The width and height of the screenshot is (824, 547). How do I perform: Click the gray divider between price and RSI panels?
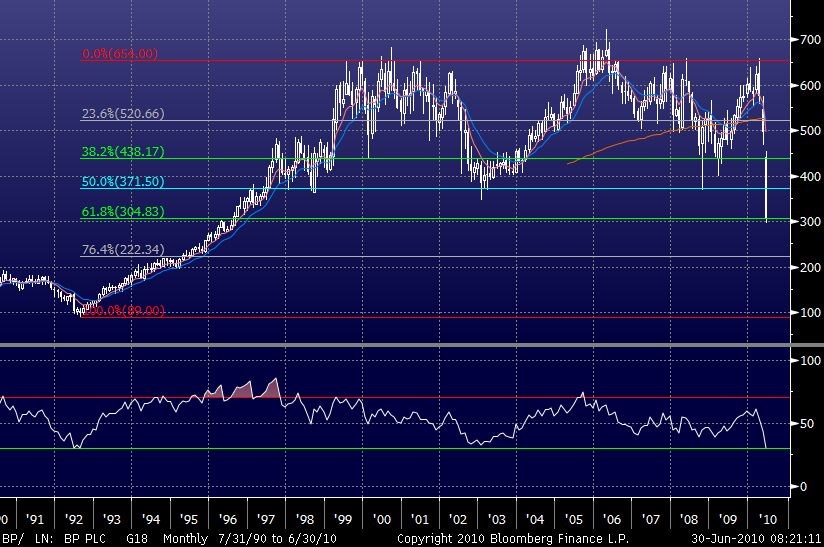click(x=410, y=345)
